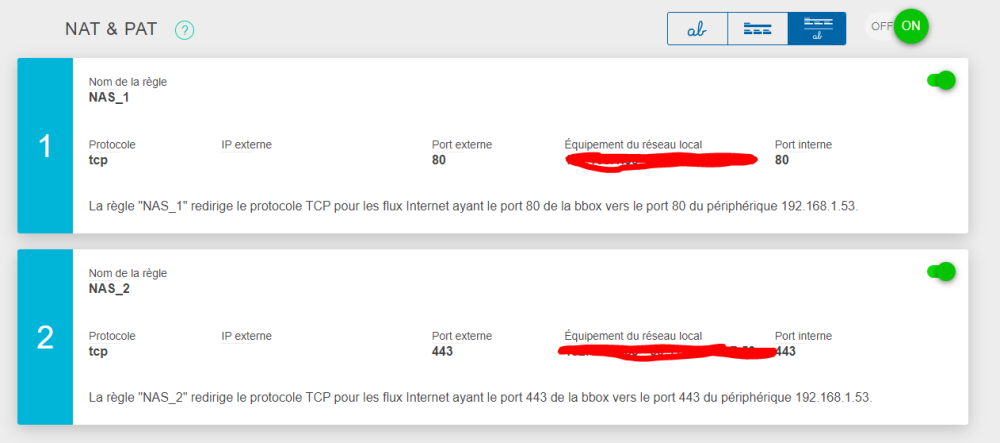The width and height of the screenshot is (1000, 443).
Task: Click the NAS_2 rule name
Action: coord(110,289)
